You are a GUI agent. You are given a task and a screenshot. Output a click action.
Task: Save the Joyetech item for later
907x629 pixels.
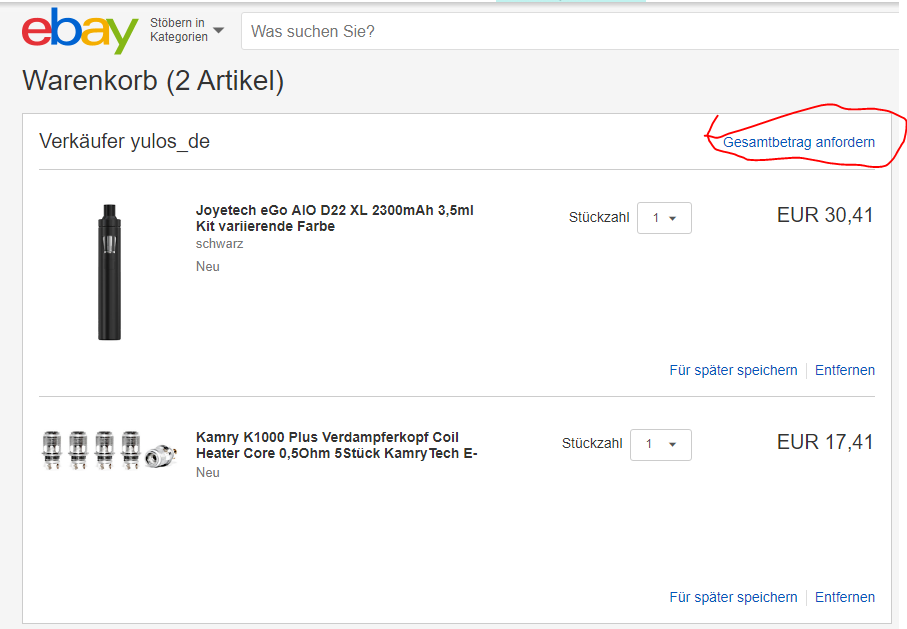[733, 370]
